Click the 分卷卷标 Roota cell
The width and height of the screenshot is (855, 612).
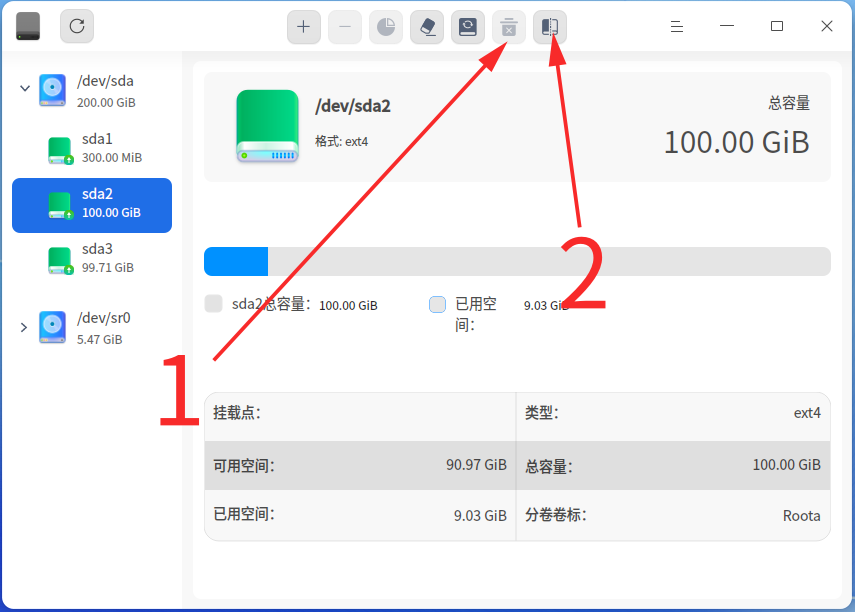point(673,515)
